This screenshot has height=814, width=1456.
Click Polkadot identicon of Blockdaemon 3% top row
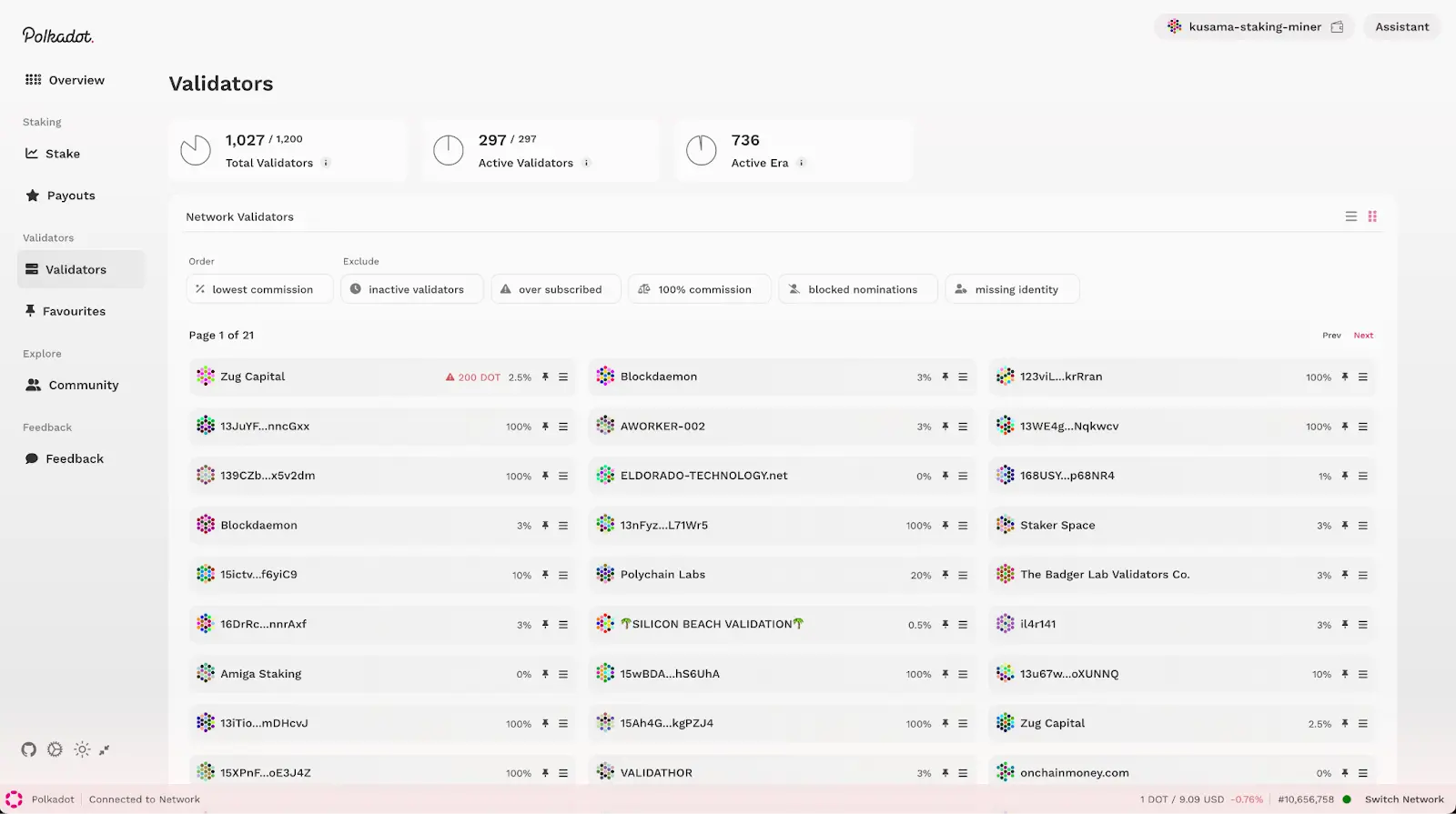tap(605, 376)
